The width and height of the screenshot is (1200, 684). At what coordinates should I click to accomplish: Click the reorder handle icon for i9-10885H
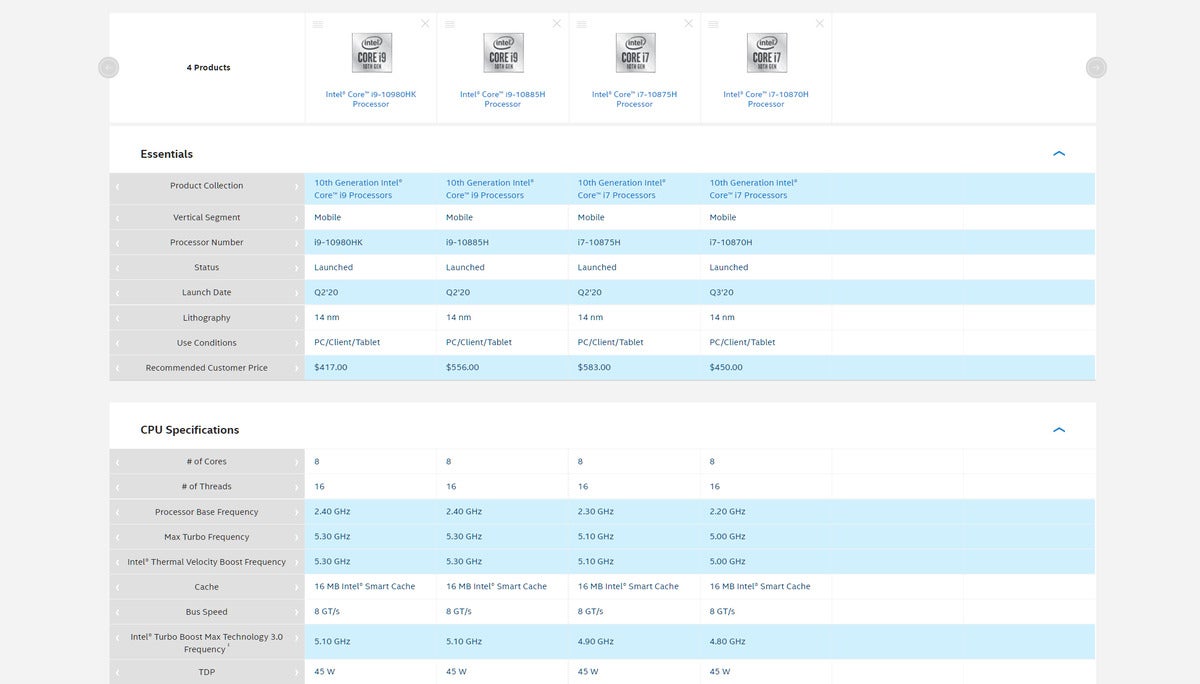pyautogui.click(x=450, y=24)
